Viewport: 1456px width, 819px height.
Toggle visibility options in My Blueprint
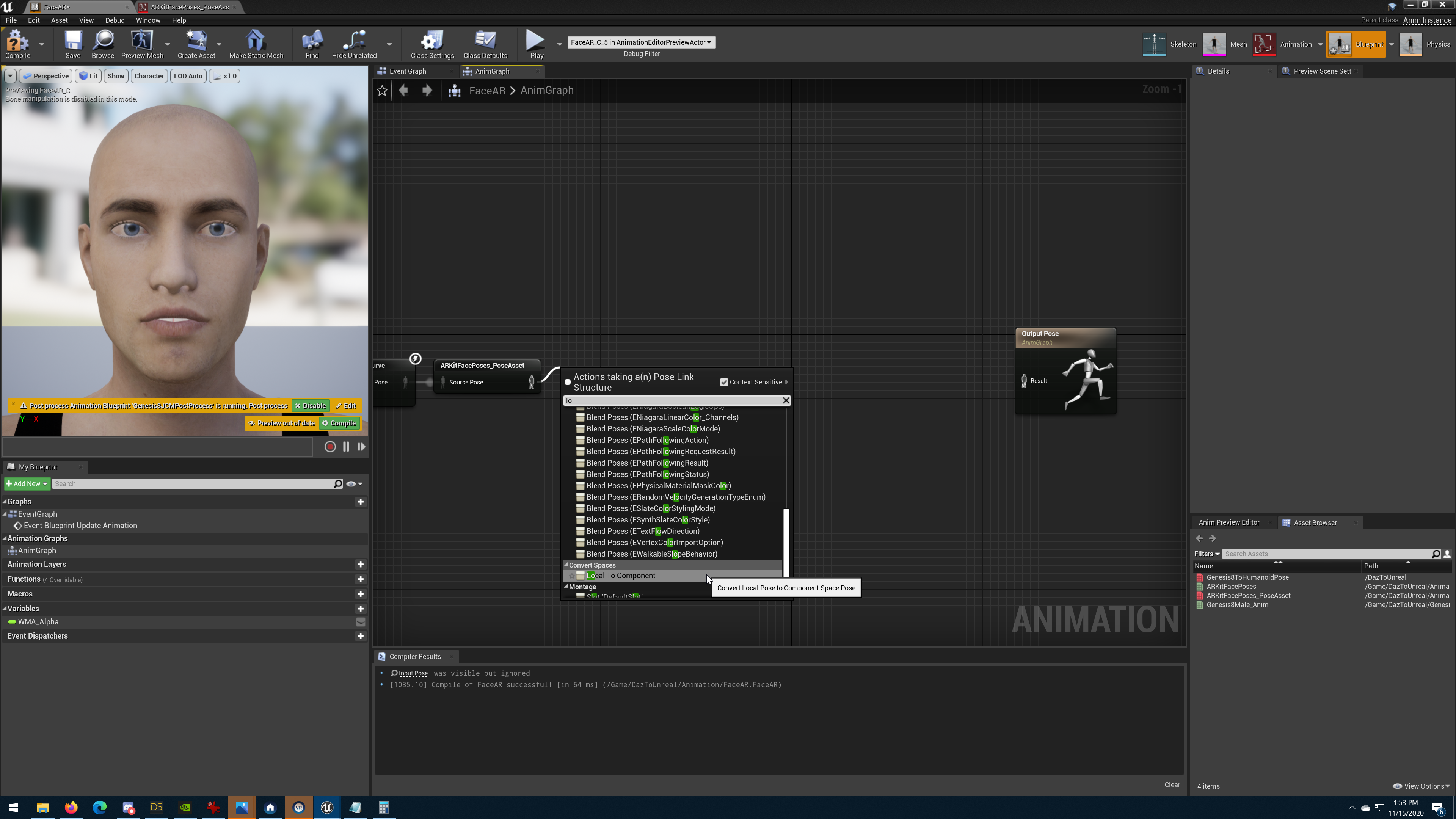click(355, 484)
